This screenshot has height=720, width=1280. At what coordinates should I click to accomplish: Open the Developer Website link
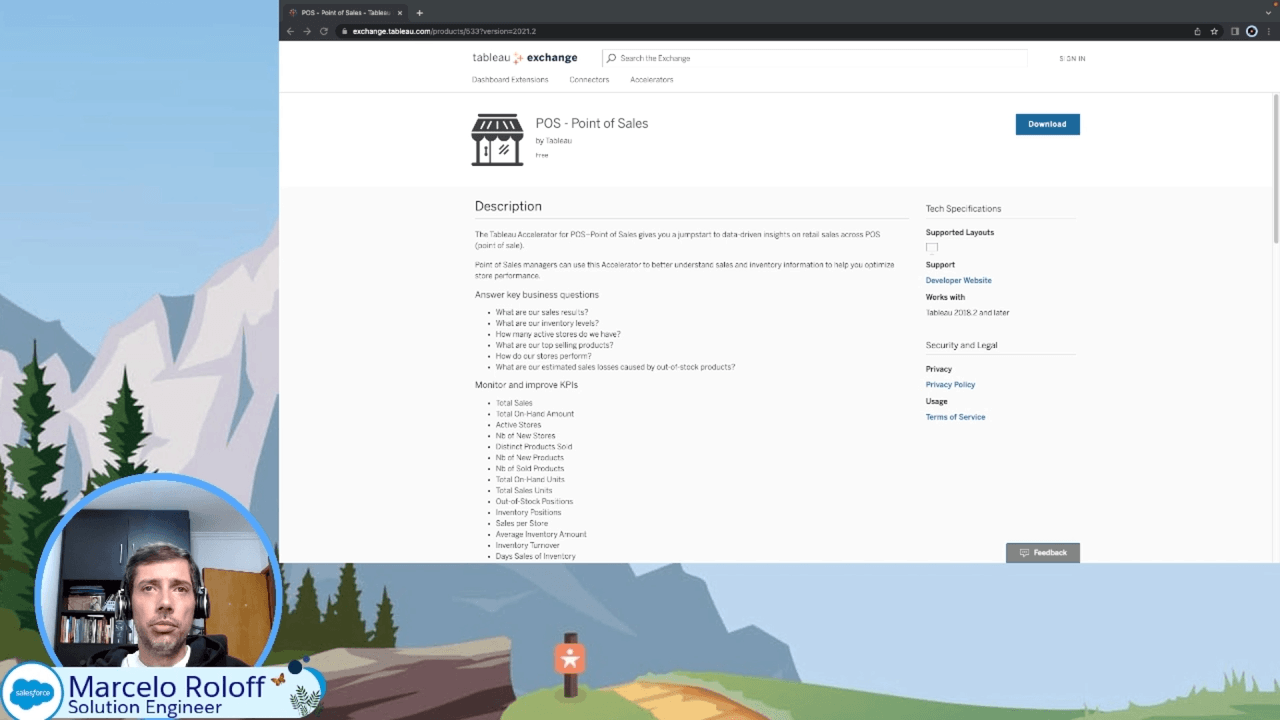pyautogui.click(x=958, y=281)
